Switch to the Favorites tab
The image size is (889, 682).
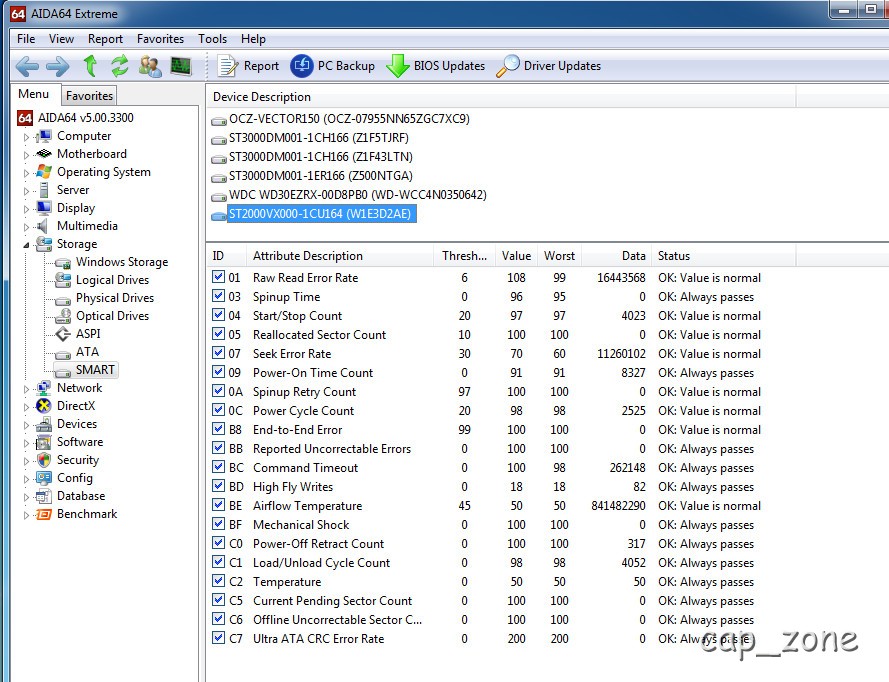pyautogui.click(x=89, y=95)
